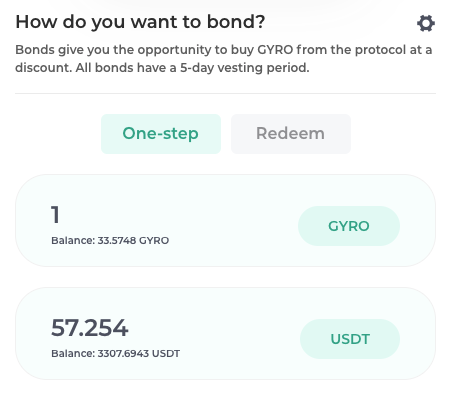Click the empty space right of Redeem

(x=393, y=134)
